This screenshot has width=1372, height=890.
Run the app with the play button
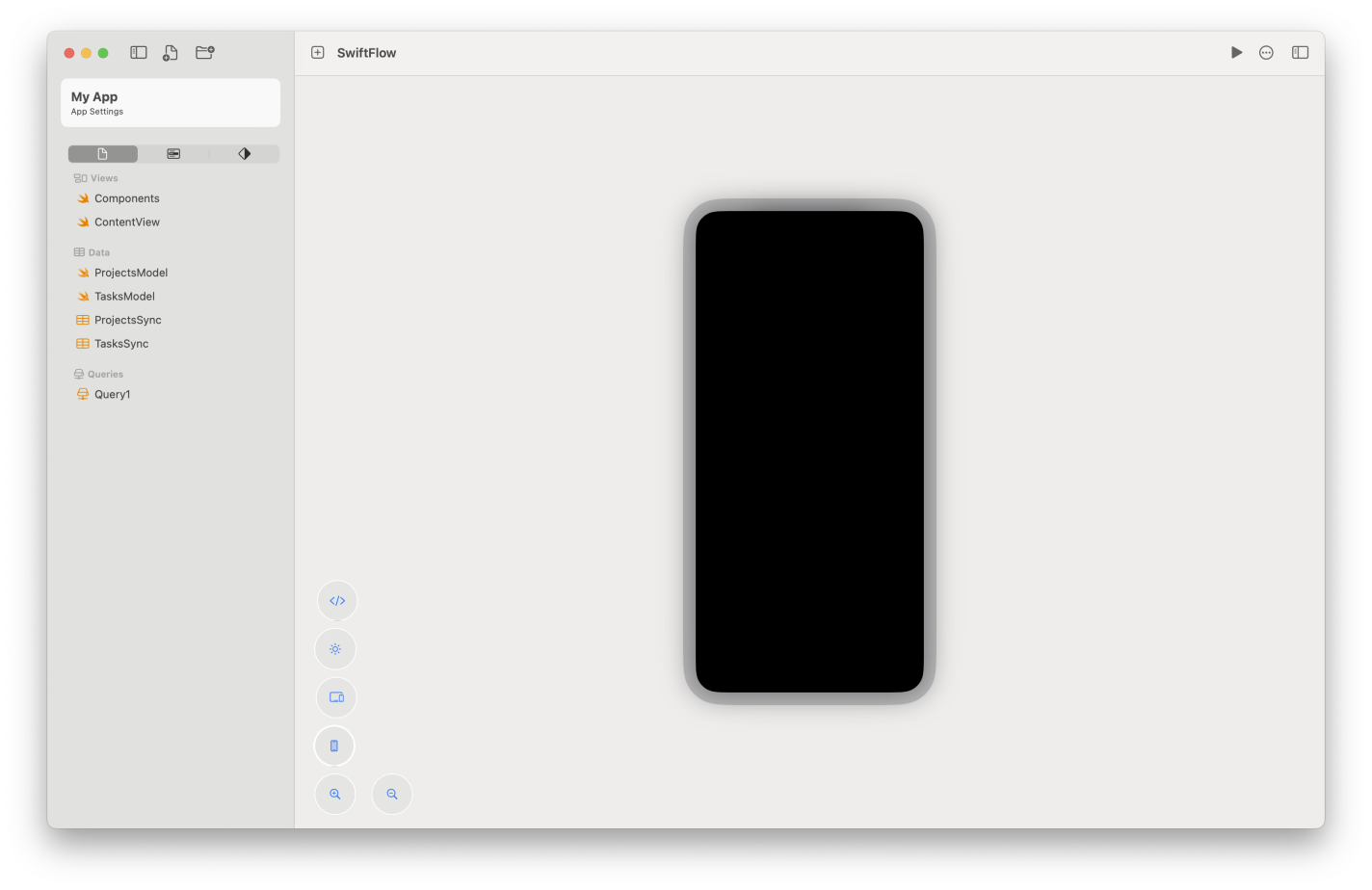coord(1236,53)
